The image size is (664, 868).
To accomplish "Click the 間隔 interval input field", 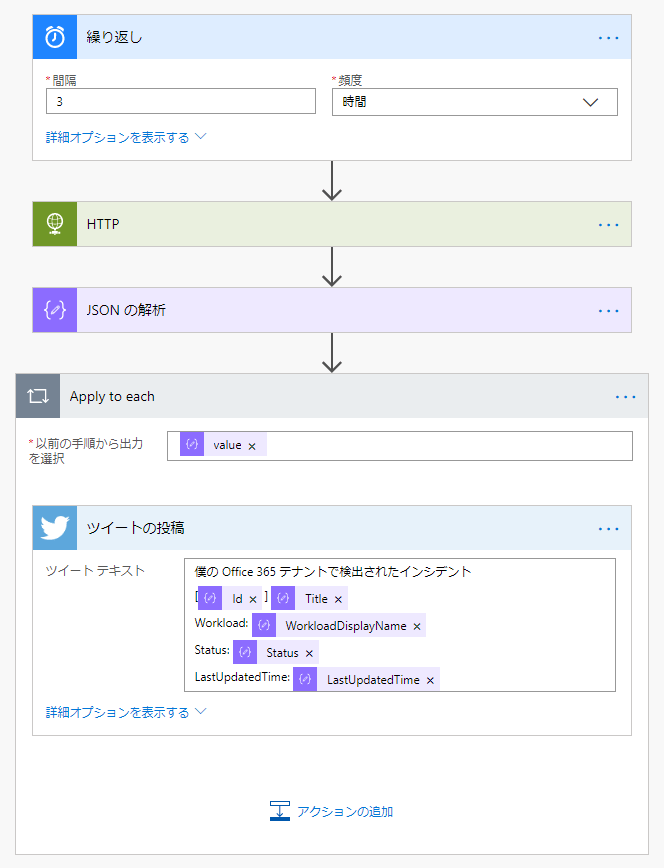I will pos(181,101).
